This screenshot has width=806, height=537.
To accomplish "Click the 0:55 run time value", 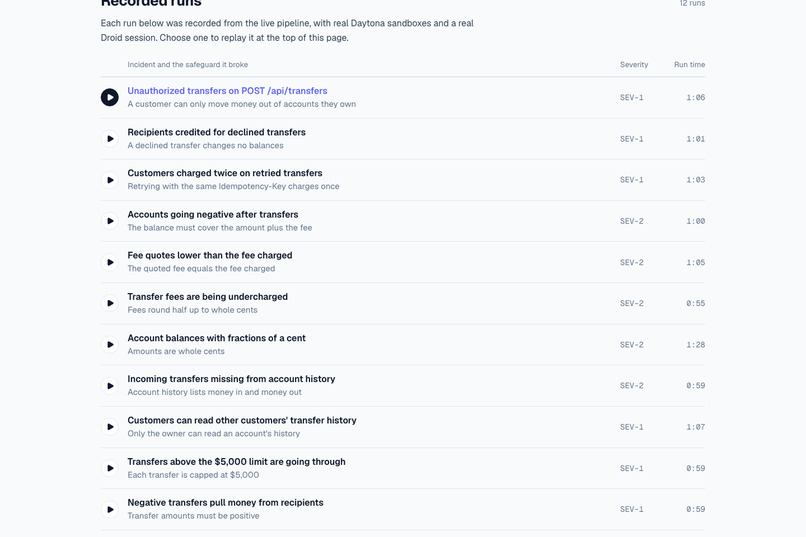I will (695, 304).
